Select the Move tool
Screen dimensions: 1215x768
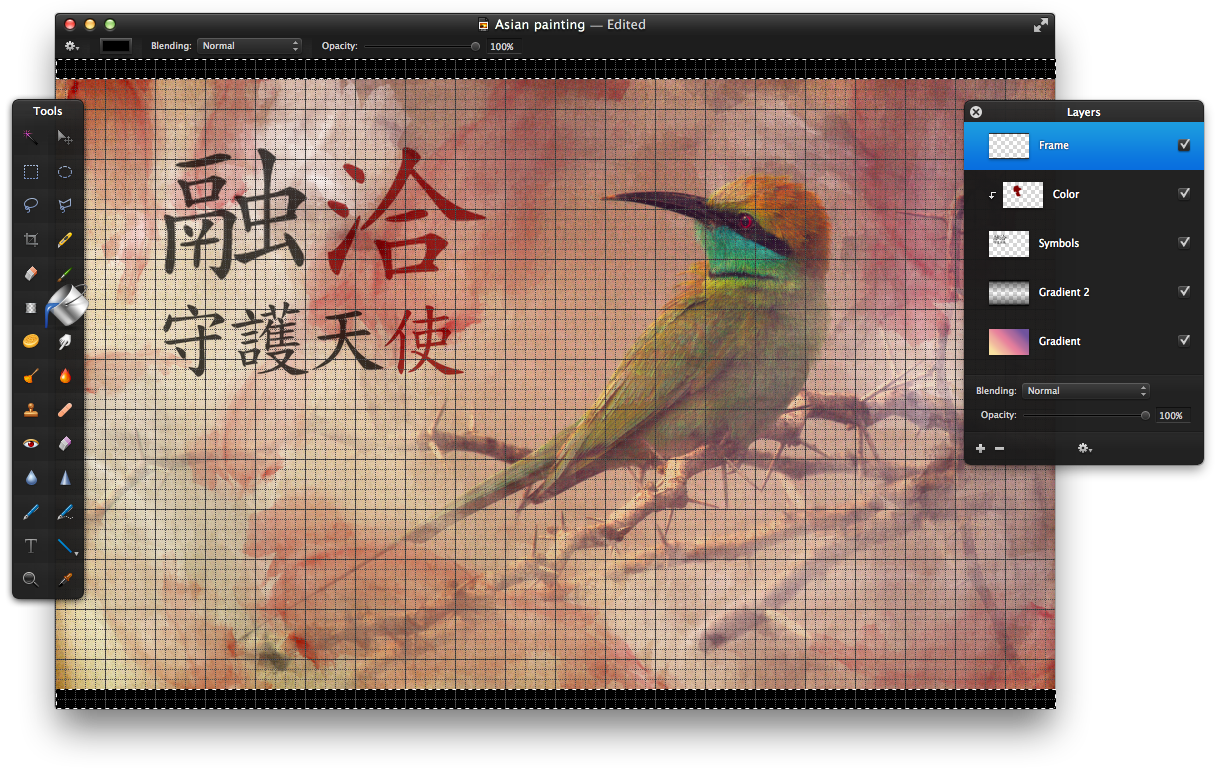click(65, 137)
